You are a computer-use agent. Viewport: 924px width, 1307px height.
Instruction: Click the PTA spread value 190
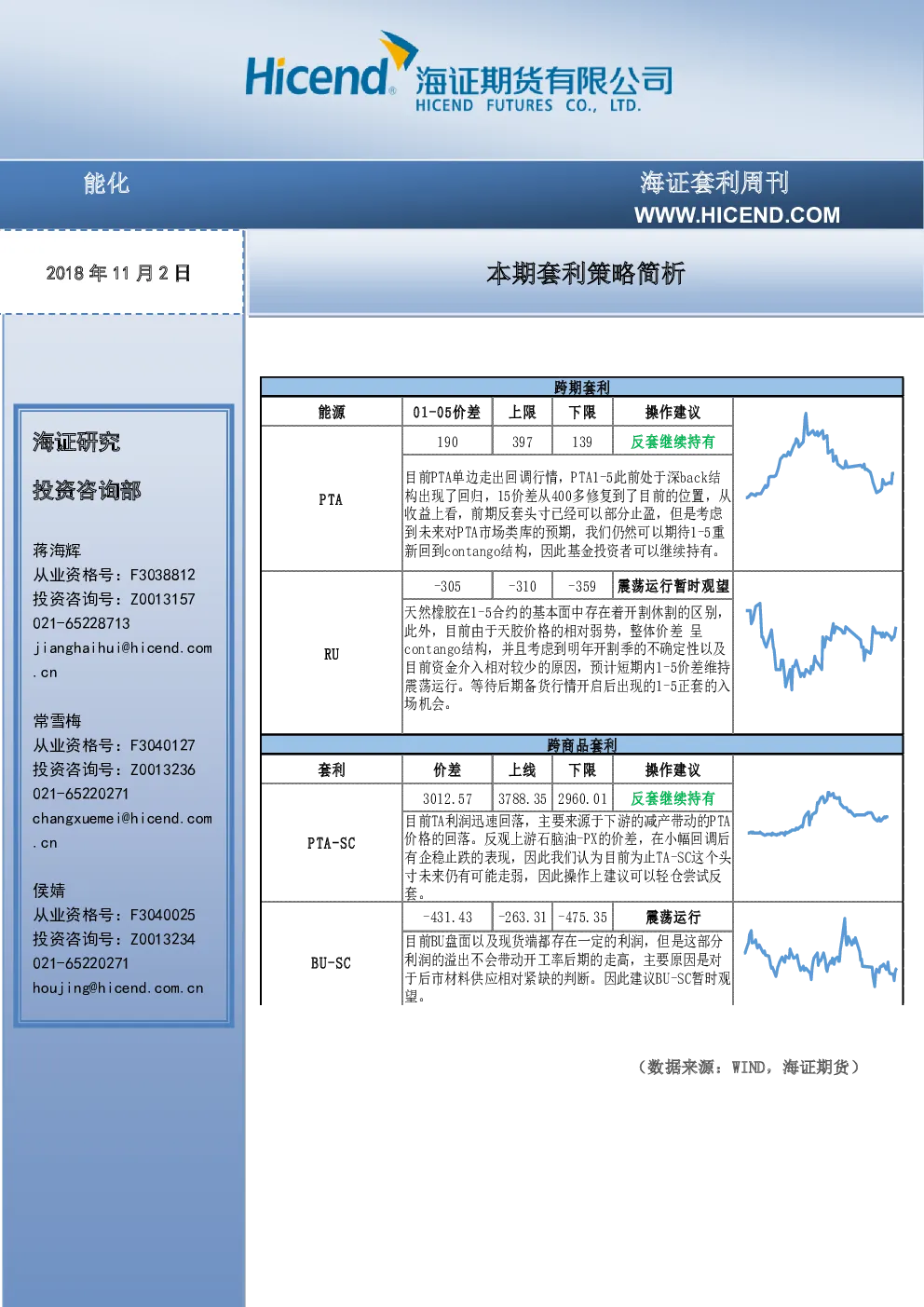point(447,442)
